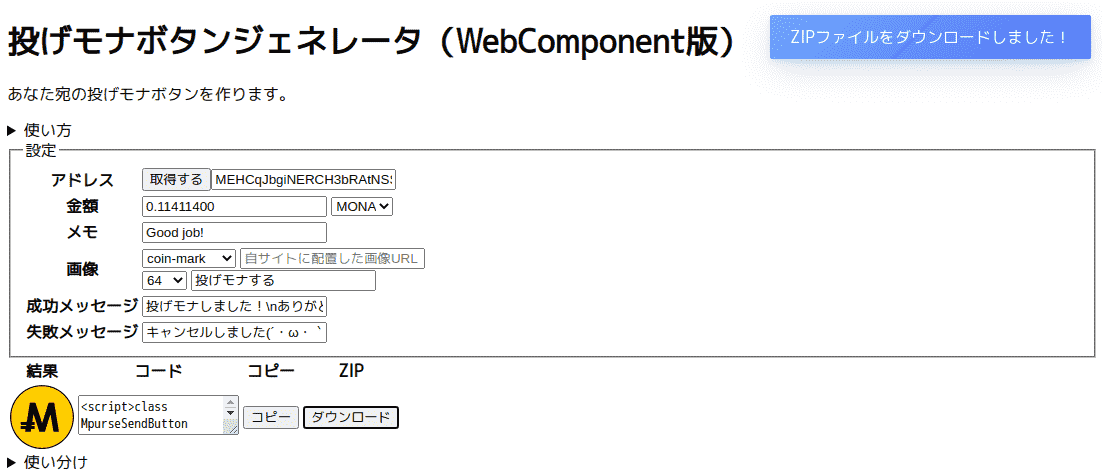
Task: Open the MONA currency dropdown
Action: pyautogui.click(x=362, y=207)
